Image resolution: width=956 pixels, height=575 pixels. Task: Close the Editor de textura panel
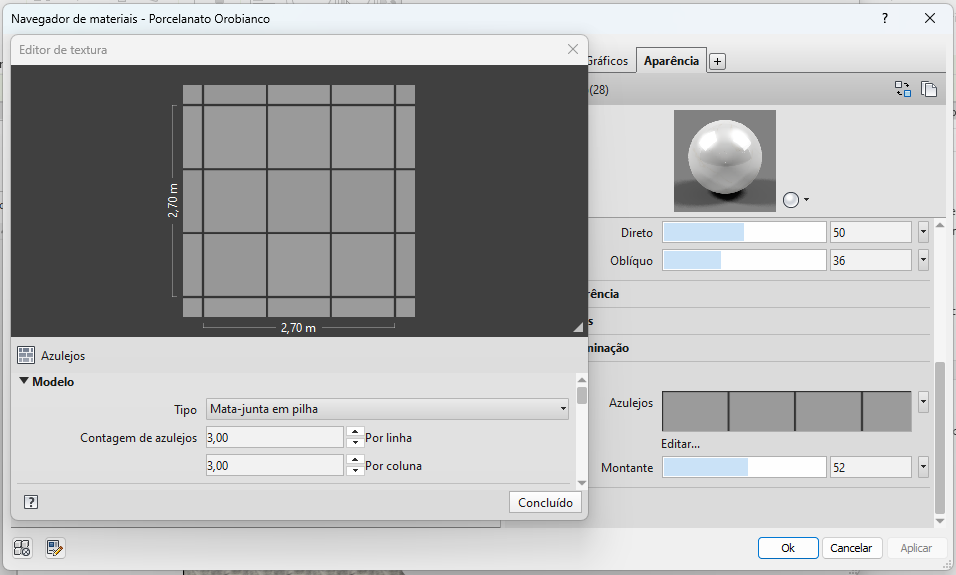[573, 49]
